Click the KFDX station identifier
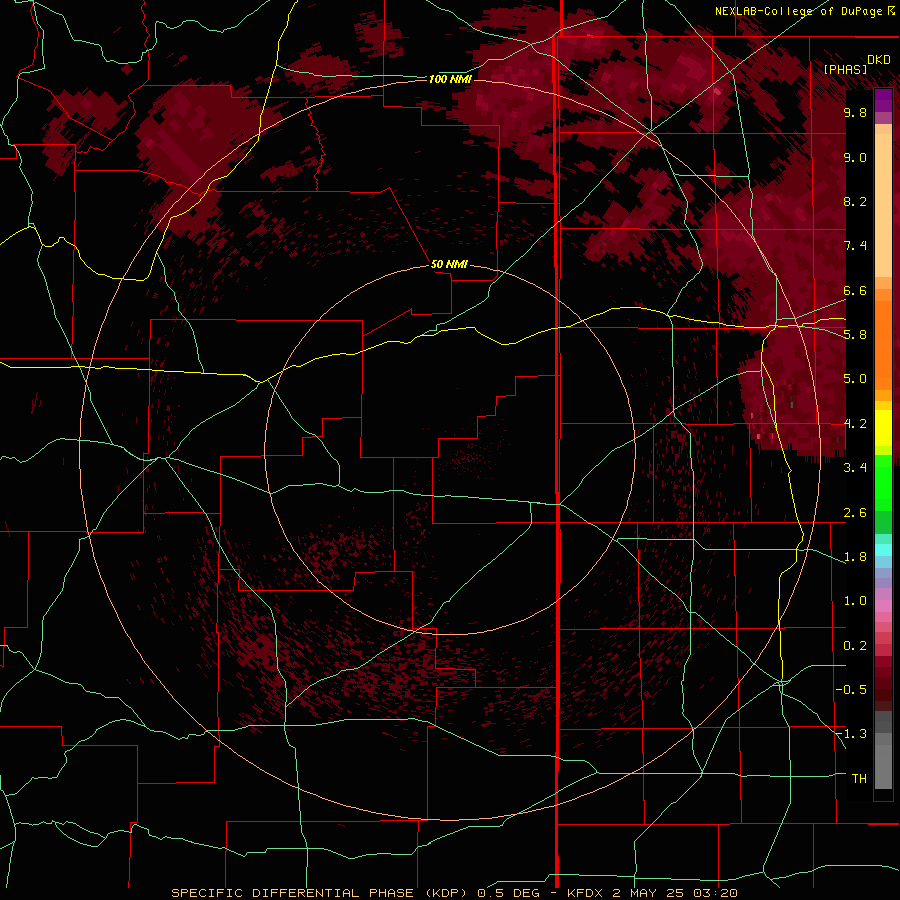This screenshot has height=900, width=900. coord(585,893)
